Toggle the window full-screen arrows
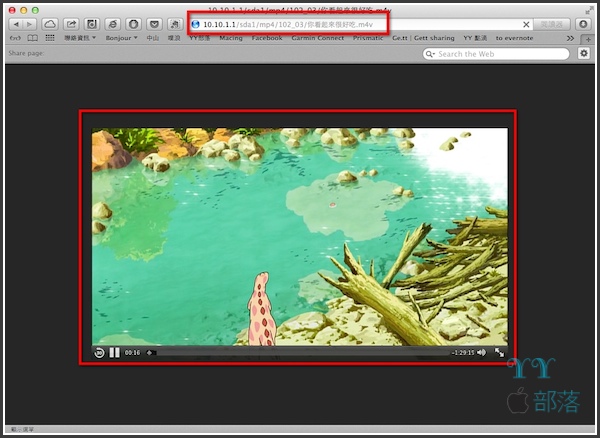The width and height of the screenshot is (600, 438). point(589,11)
